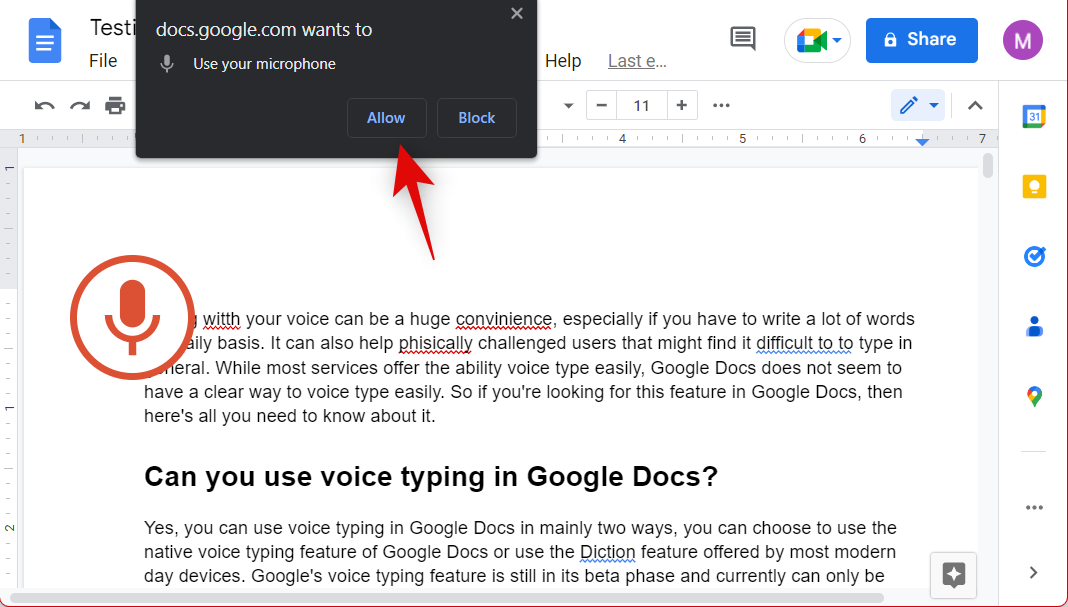This screenshot has width=1068, height=607.
Task: Open Google Maps side panel
Action: click(x=1034, y=397)
